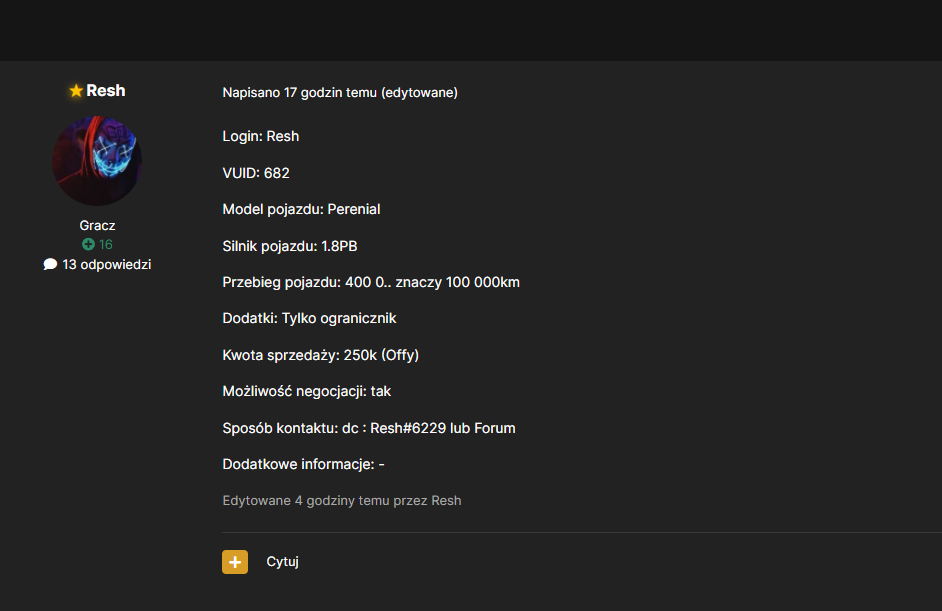Open the Resh username profile link
Viewport: 942px width, 611px height.
click(x=106, y=90)
